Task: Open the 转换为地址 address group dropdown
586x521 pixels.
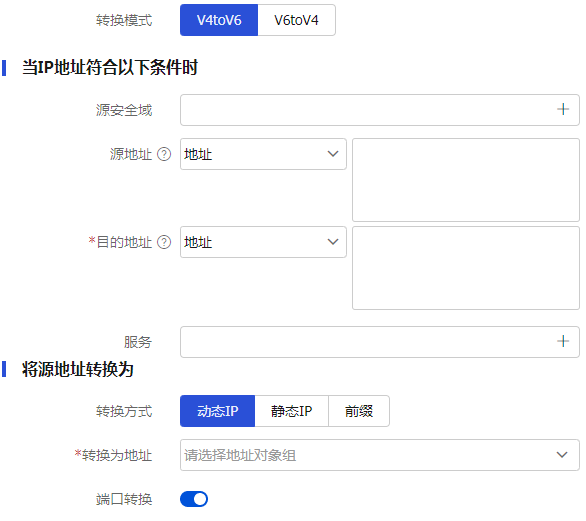Action: click(380, 455)
